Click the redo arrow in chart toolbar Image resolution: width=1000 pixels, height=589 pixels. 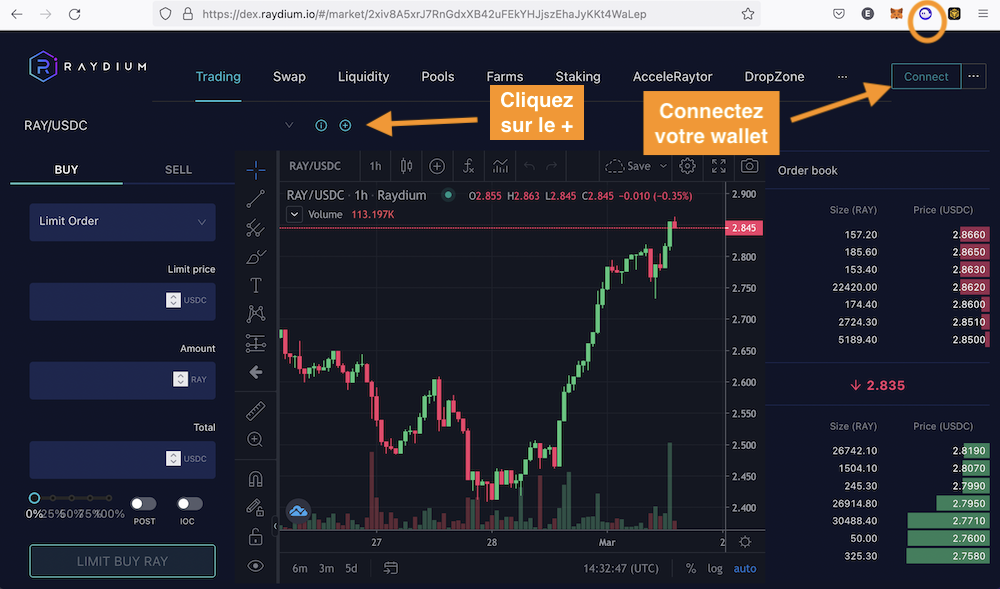552,166
